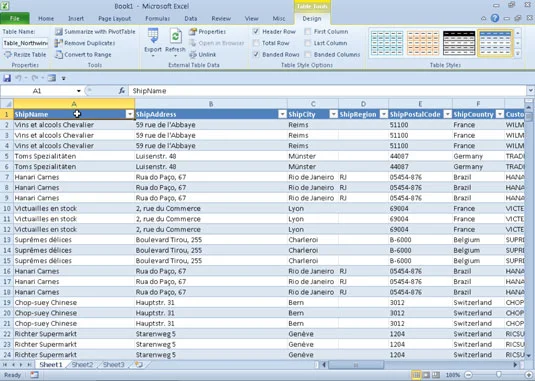Switch to the Page Layout tab
This screenshot has height=381, width=535.
point(114,18)
